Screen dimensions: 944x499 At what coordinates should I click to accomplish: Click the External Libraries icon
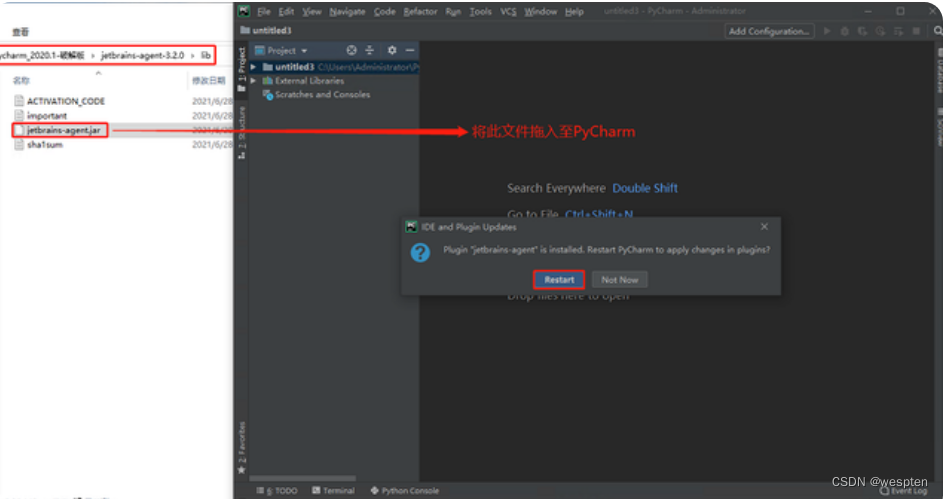point(267,81)
